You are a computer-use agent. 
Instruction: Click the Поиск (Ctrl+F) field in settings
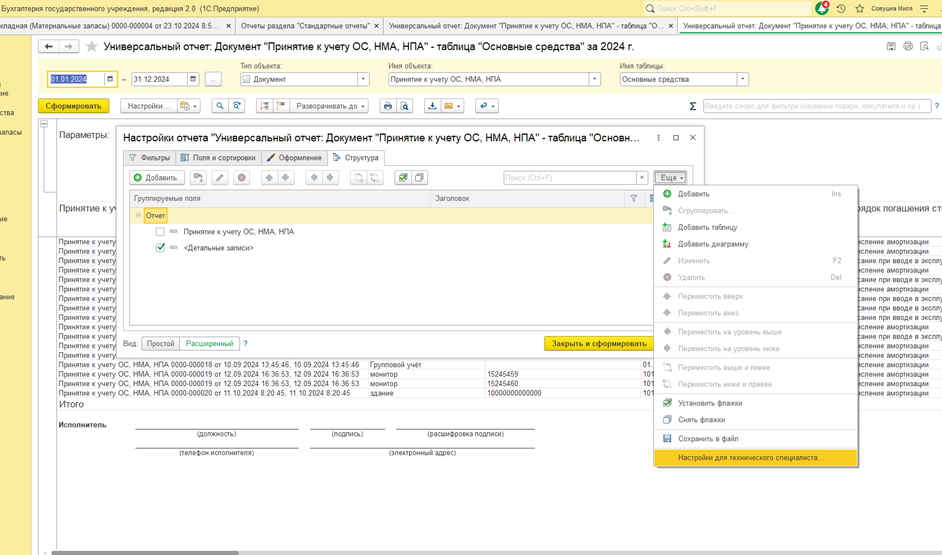(x=570, y=177)
